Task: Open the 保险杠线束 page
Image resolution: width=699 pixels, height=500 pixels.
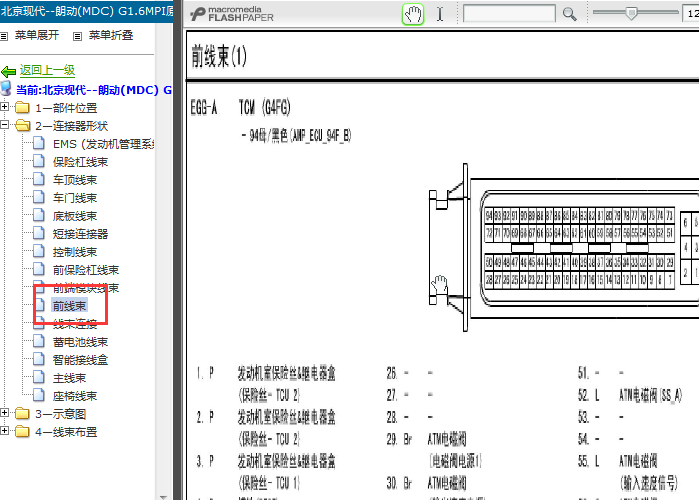Action: 80,162
